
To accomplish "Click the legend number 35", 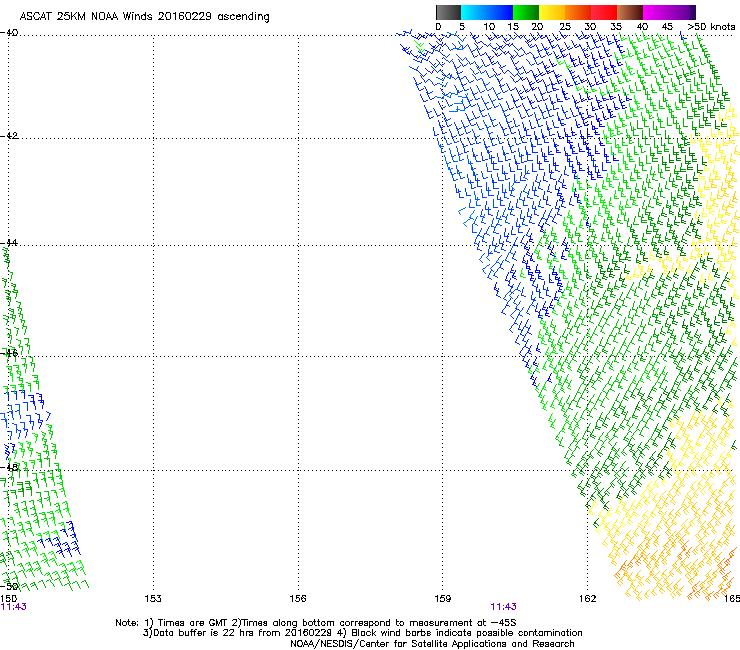I will [x=616, y=27].
